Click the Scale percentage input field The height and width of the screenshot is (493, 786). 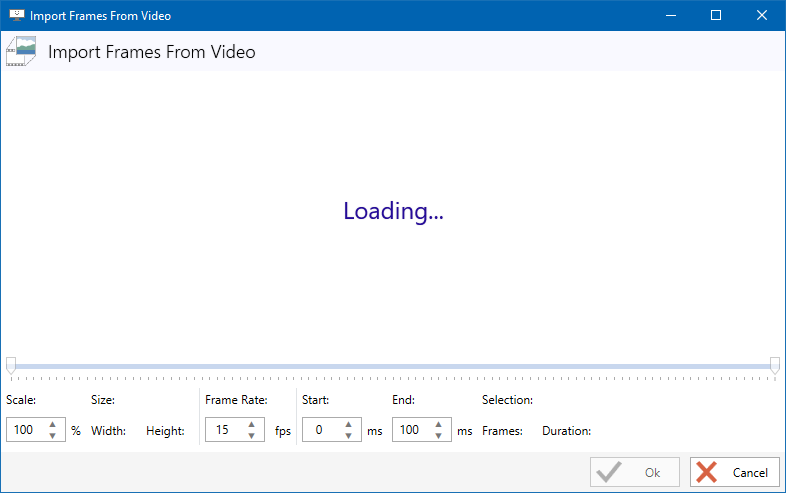25,430
